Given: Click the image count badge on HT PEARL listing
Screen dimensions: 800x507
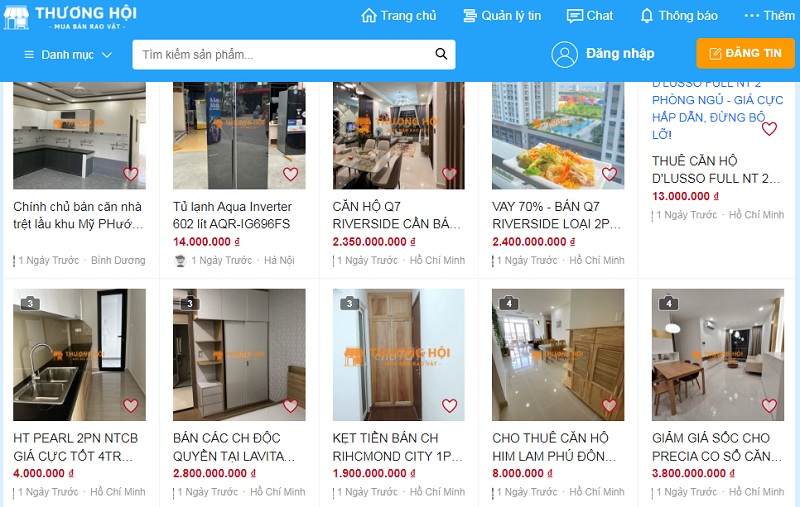Looking at the screenshot, I should tap(30, 303).
